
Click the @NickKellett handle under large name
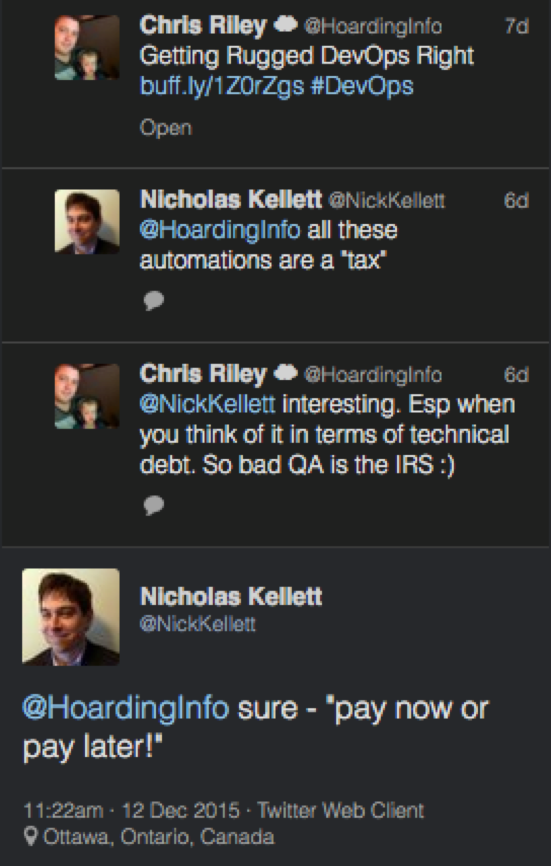[198, 624]
